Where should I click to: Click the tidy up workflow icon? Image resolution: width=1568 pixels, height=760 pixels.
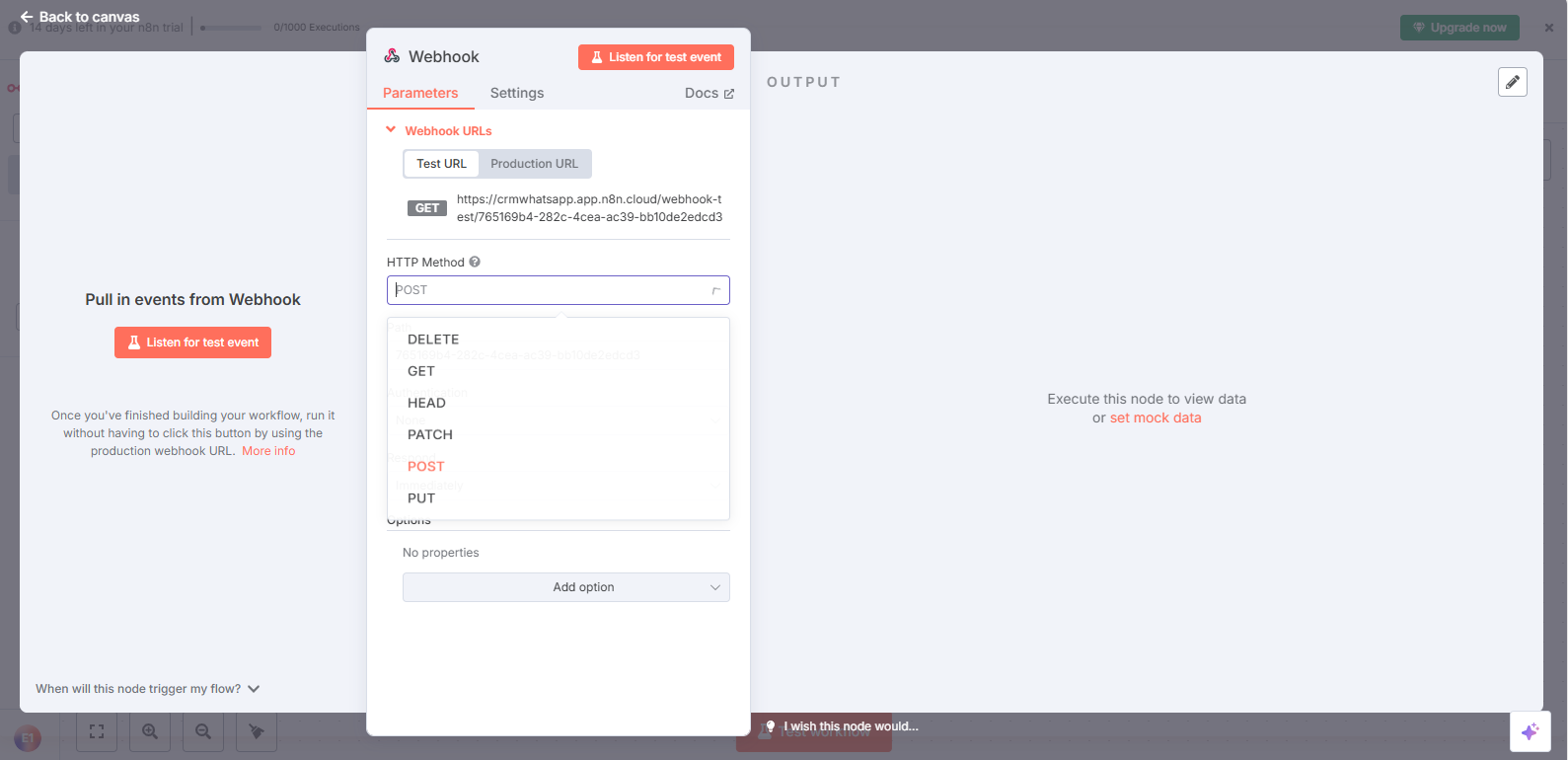click(x=257, y=731)
